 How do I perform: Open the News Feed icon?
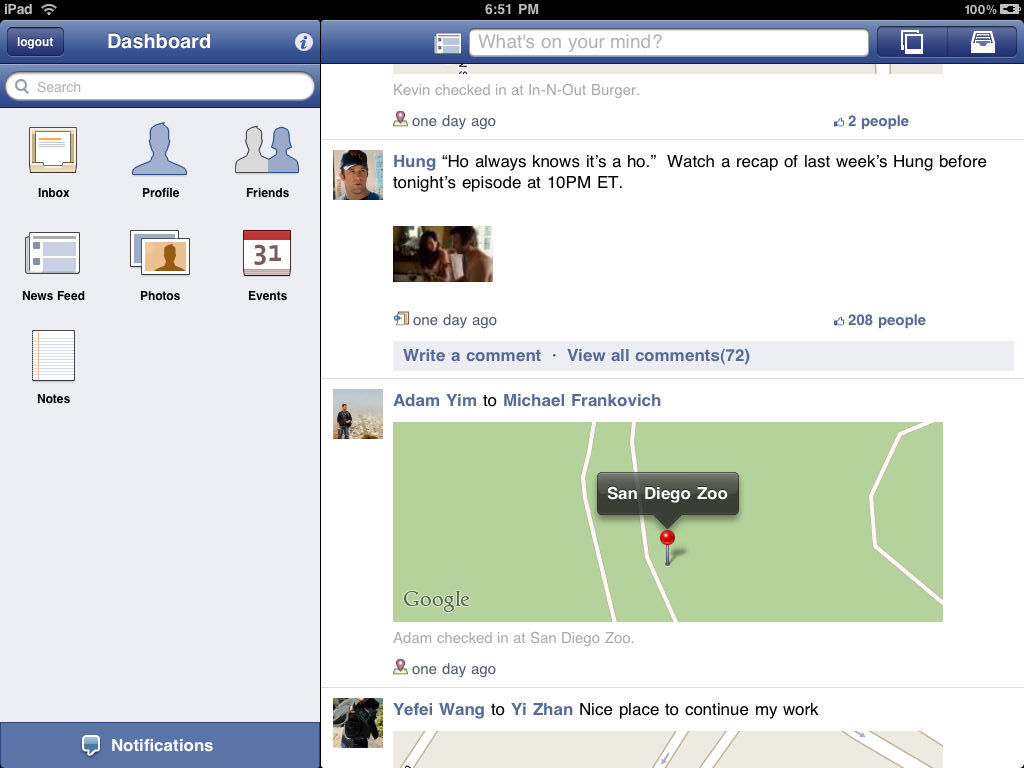coord(52,253)
